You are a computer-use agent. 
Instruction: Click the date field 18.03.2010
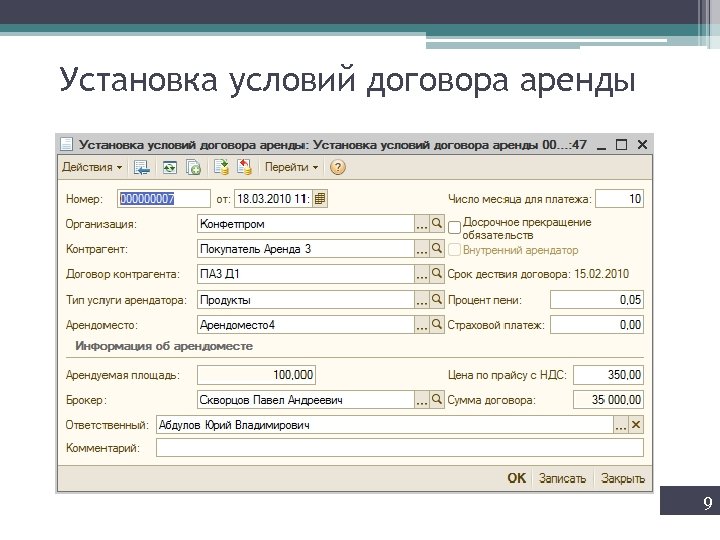274,199
